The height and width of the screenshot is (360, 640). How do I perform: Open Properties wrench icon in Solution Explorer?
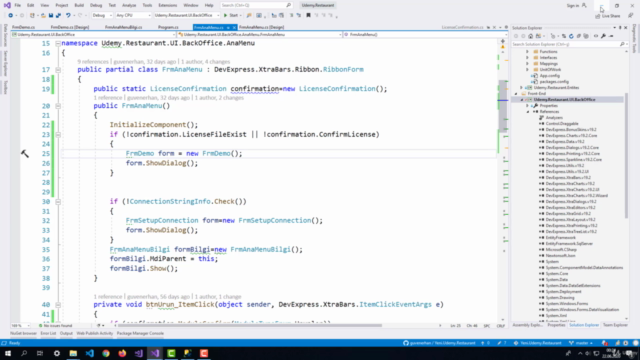[603, 36]
